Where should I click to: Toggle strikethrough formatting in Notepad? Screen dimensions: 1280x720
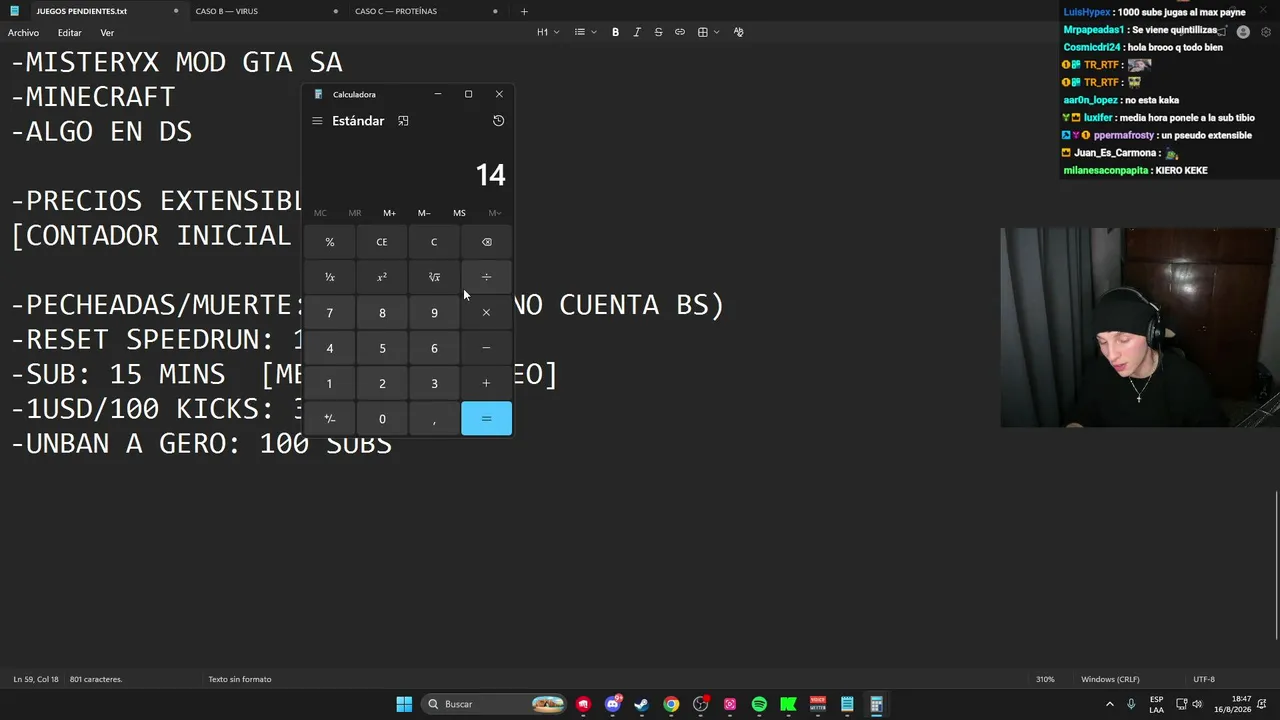click(658, 32)
